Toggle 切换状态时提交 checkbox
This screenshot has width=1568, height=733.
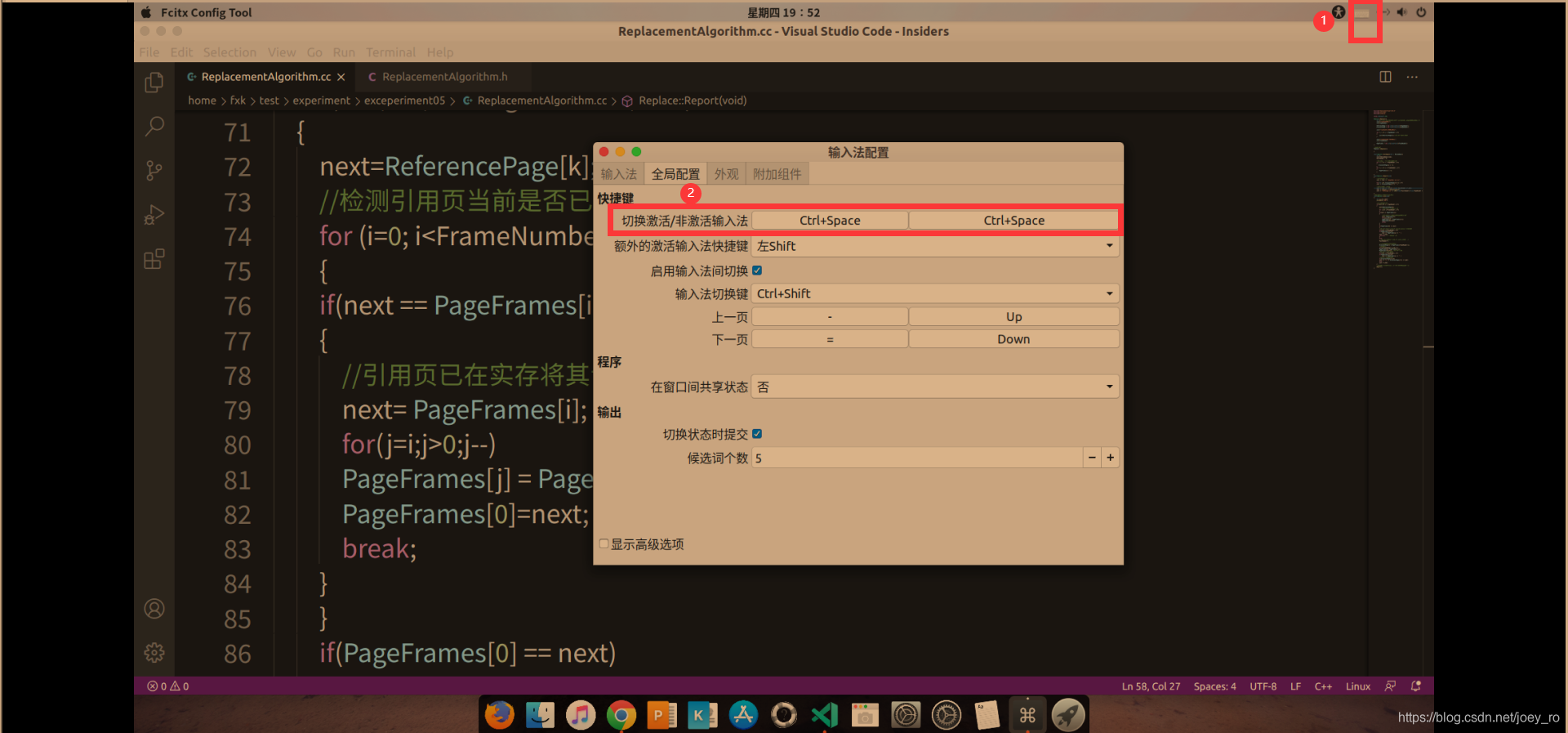[757, 434]
